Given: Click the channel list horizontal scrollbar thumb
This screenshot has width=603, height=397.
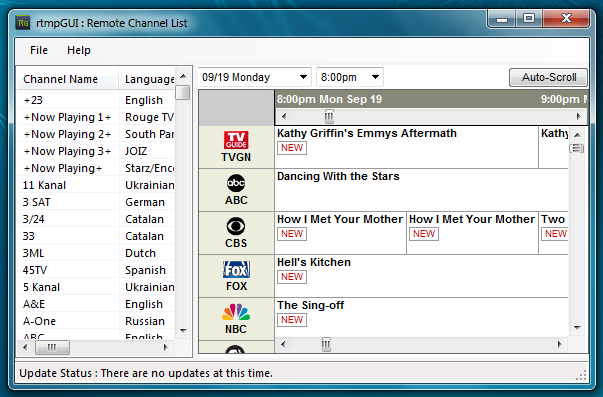Looking at the screenshot, I should tap(52, 347).
